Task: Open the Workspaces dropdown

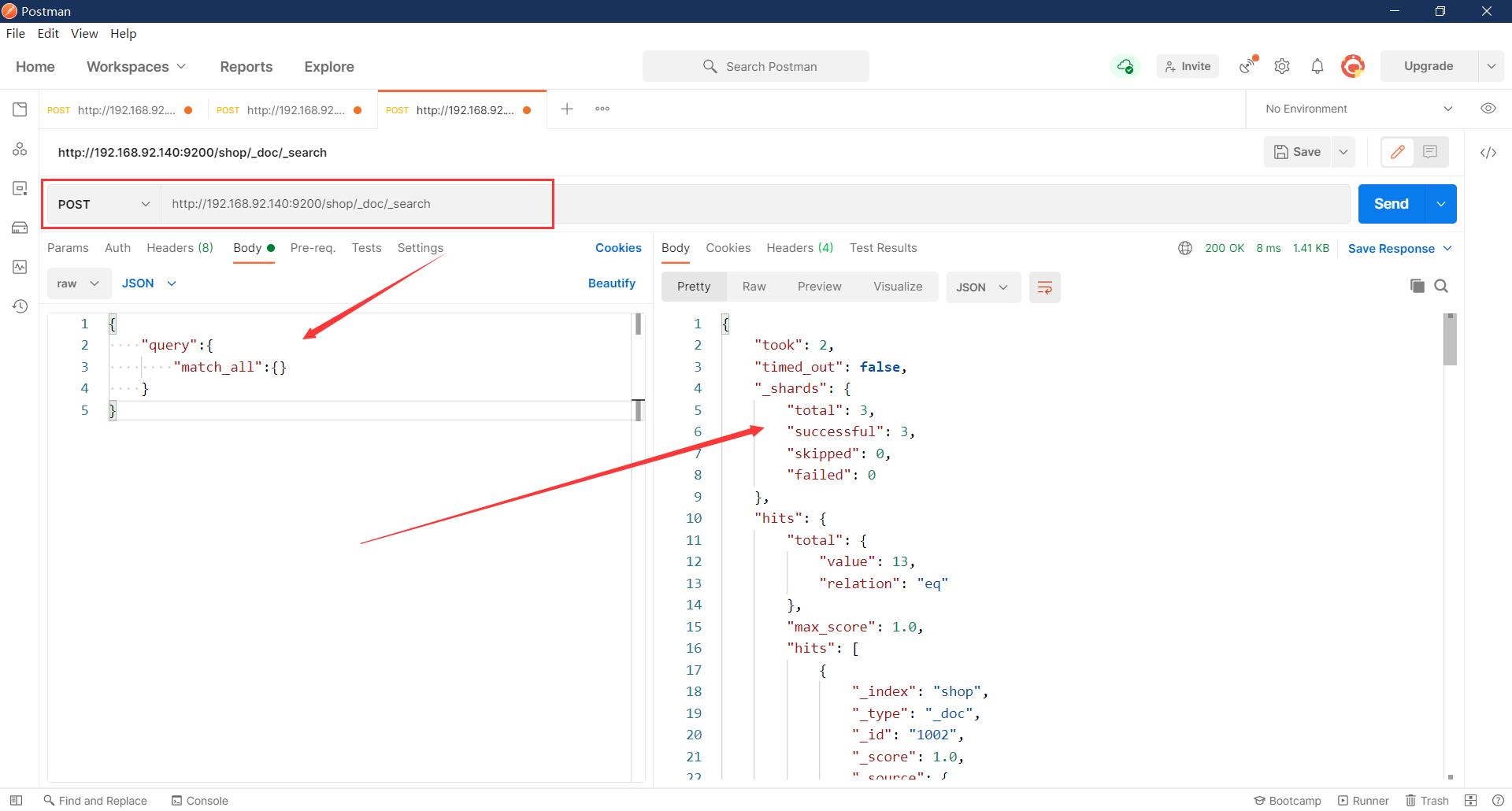Action: [136, 67]
